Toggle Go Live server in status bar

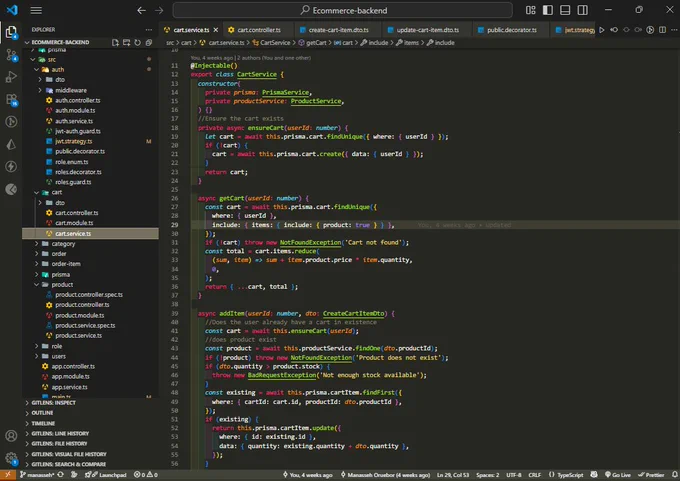pos(618,475)
